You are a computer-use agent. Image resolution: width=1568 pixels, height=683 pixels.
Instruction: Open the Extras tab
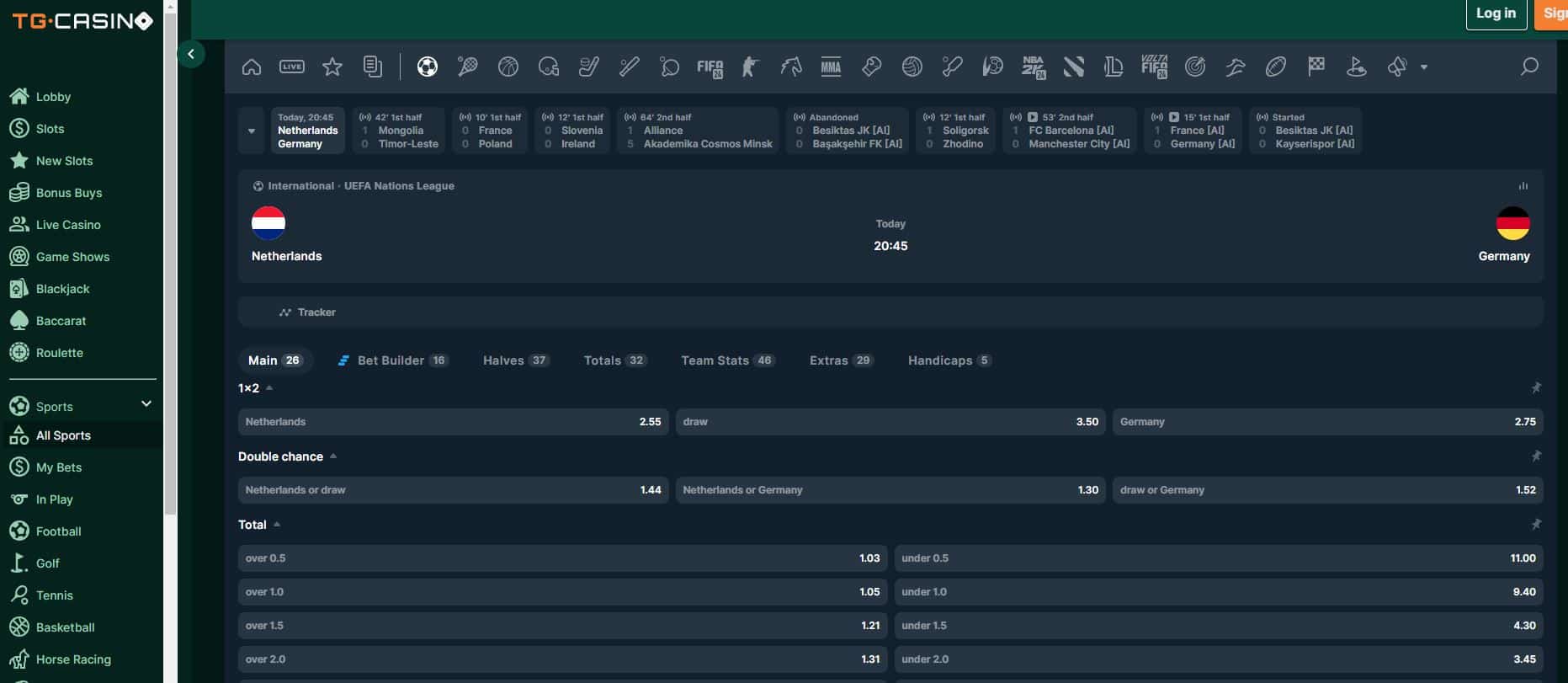click(x=842, y=360)
